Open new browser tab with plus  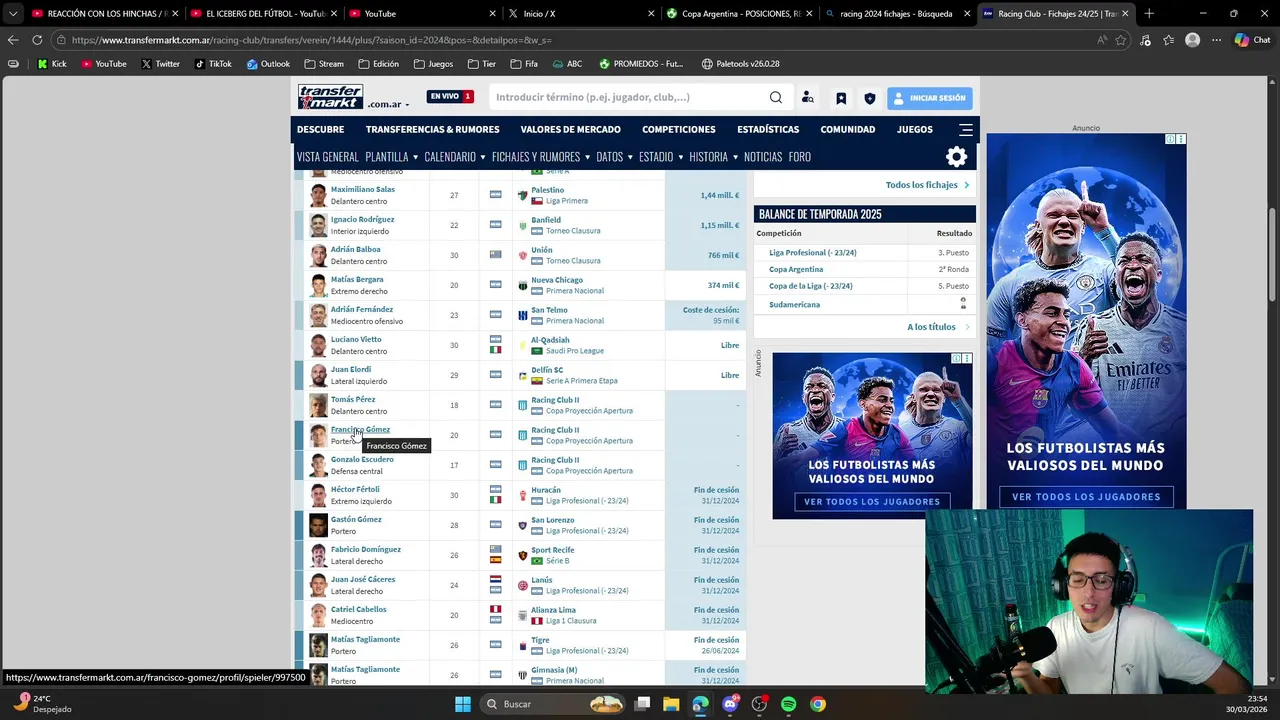click(x=1149, y=13)
